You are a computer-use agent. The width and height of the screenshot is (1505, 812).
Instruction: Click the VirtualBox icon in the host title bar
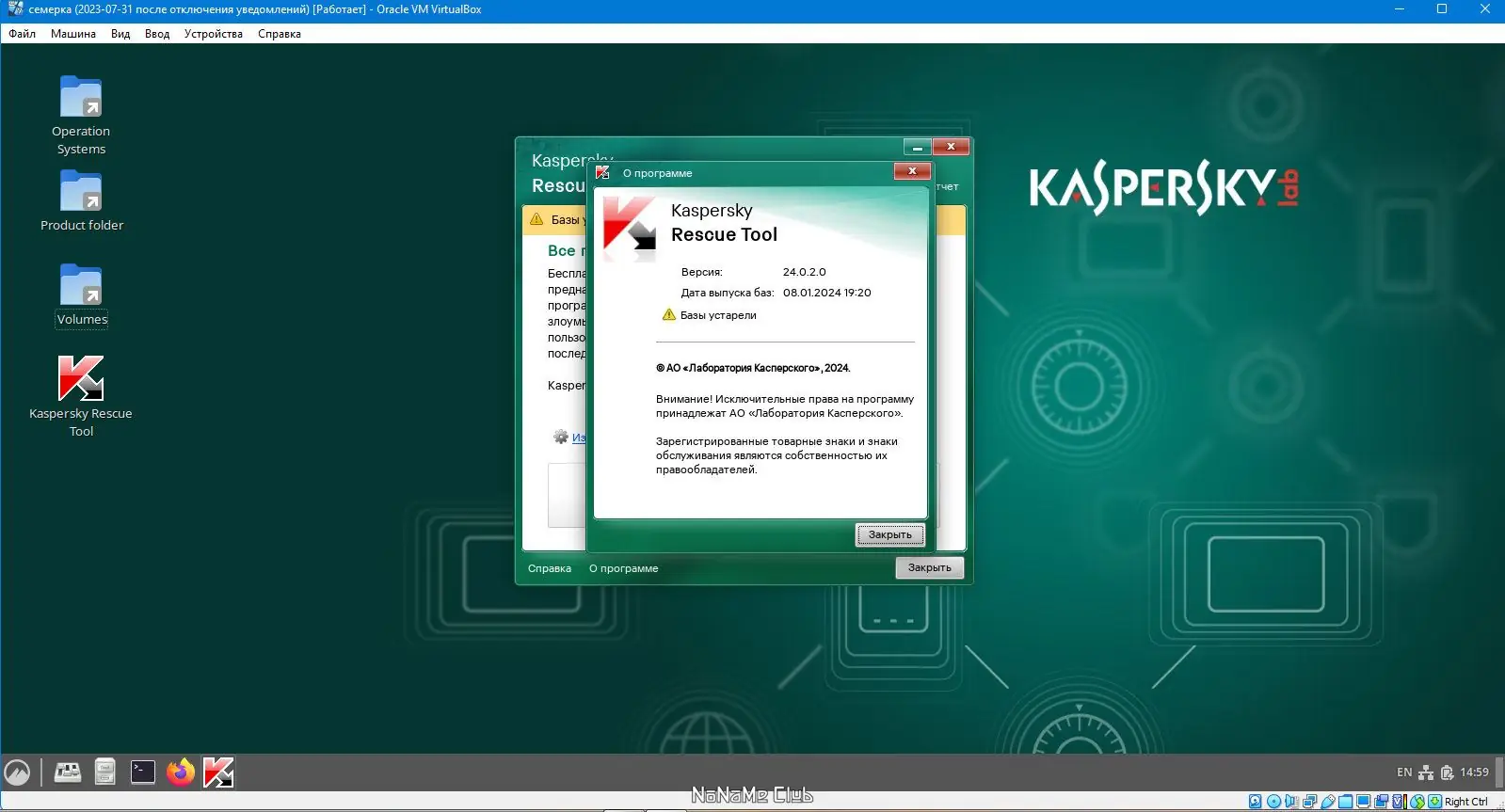14,9
